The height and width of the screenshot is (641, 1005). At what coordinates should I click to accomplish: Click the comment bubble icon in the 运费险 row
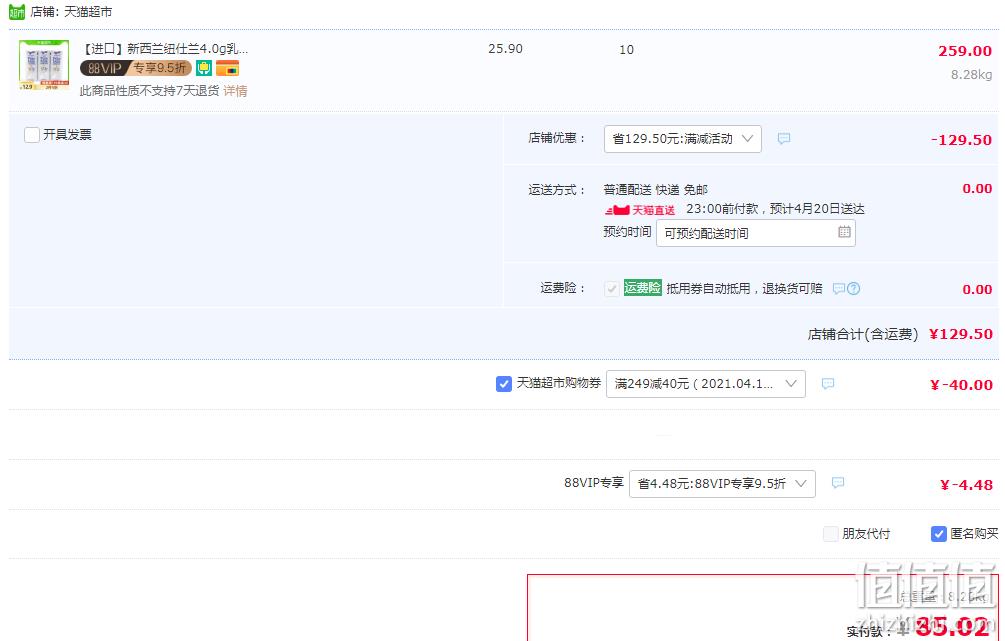838,288
